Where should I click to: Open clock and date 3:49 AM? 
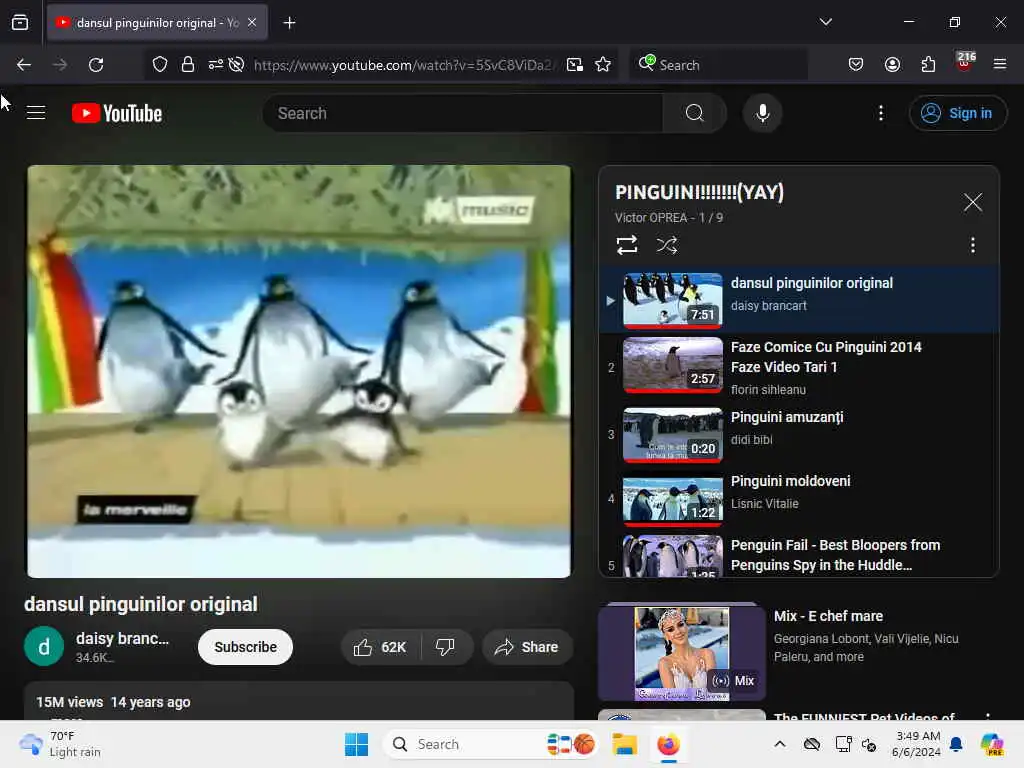(916, 744)
